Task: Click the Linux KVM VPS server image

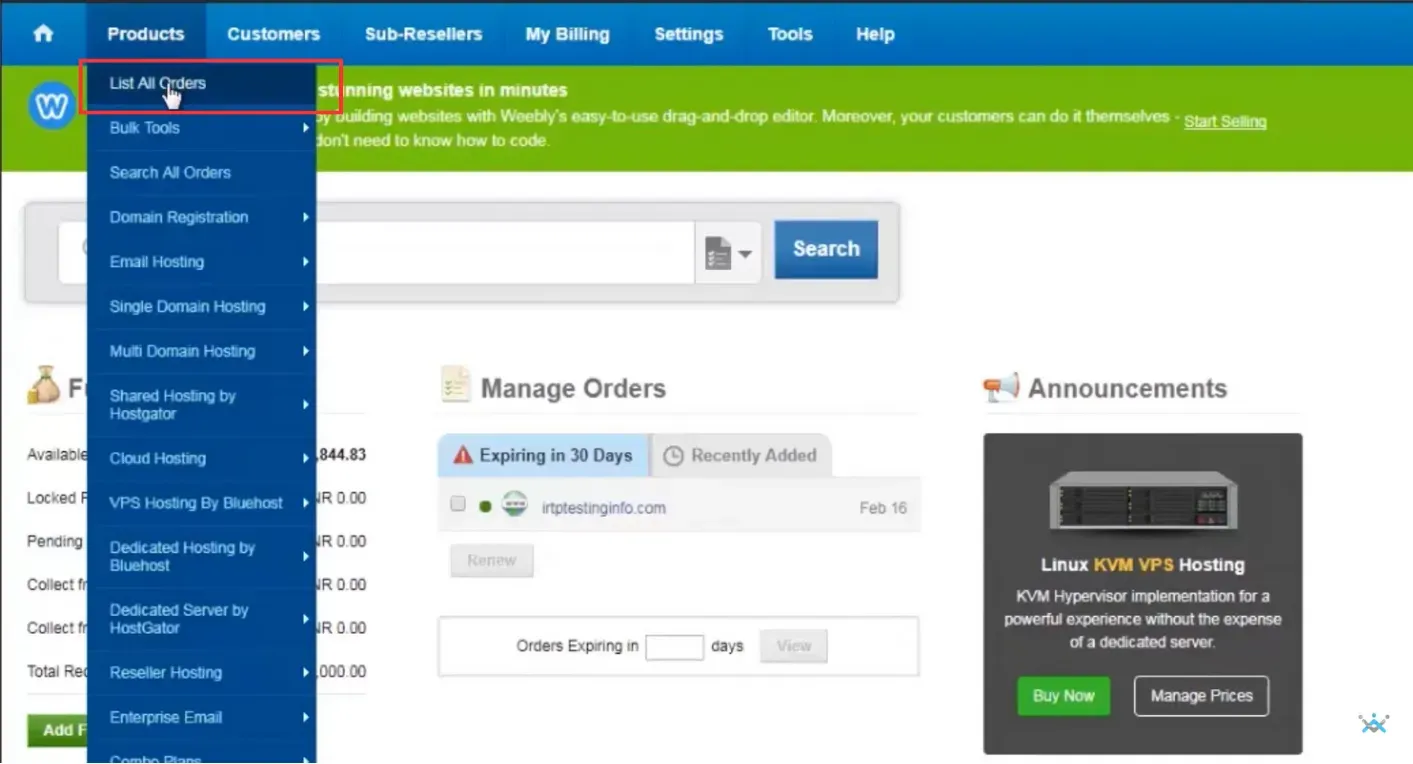Action: pyautogui.click(x=1143, y=503)
